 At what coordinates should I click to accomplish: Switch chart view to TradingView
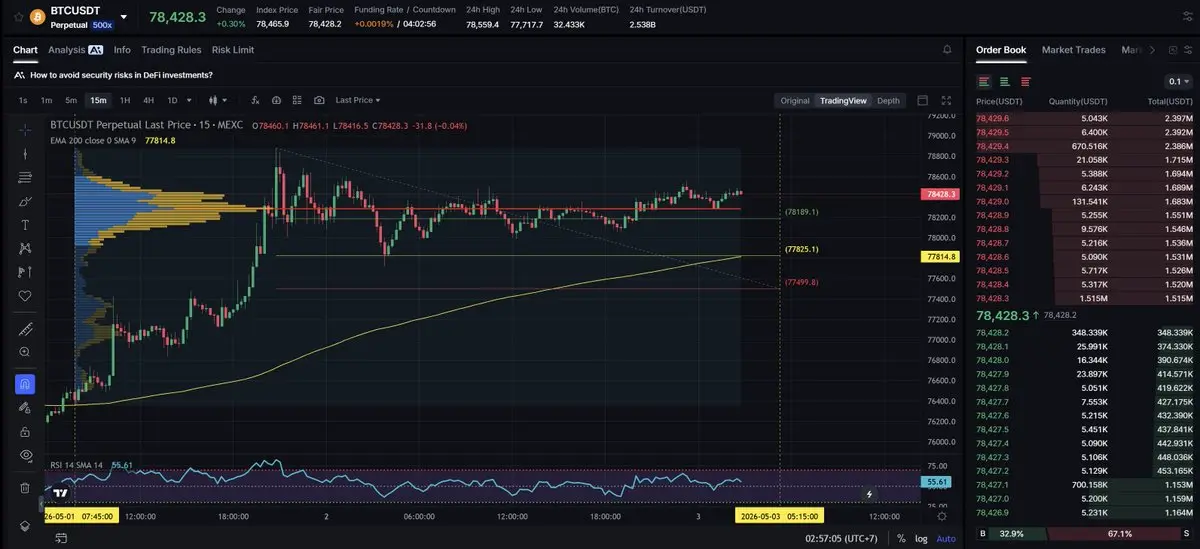(843, 100)
